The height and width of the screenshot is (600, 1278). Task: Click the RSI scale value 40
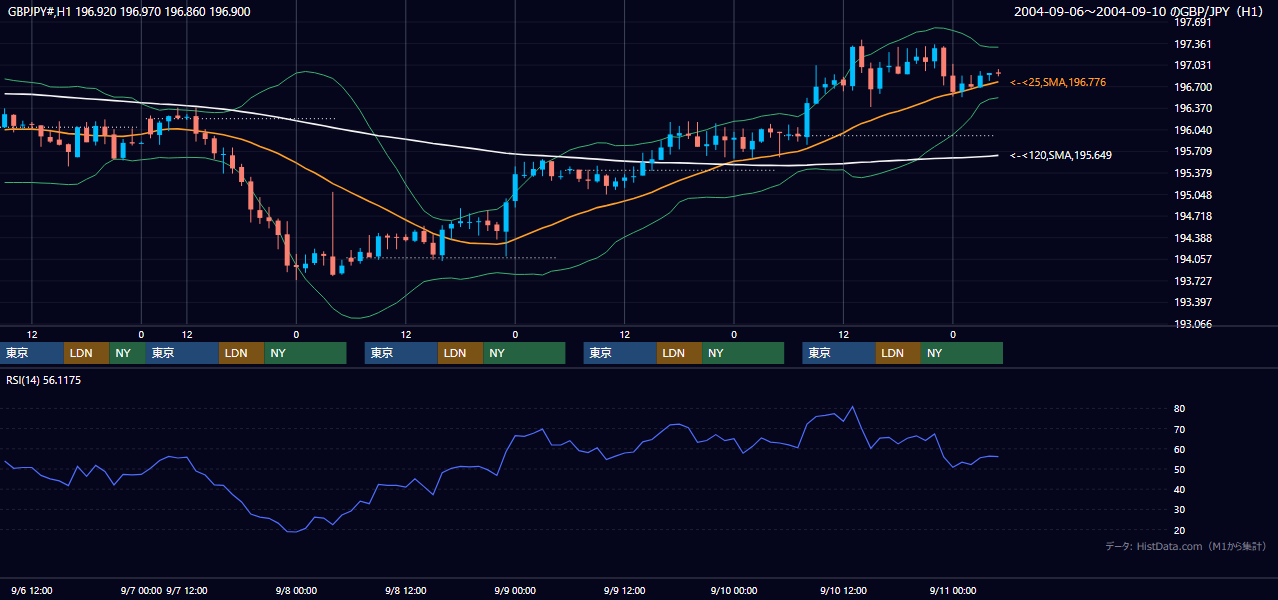pyautogui.click(x=1180, y=490)
